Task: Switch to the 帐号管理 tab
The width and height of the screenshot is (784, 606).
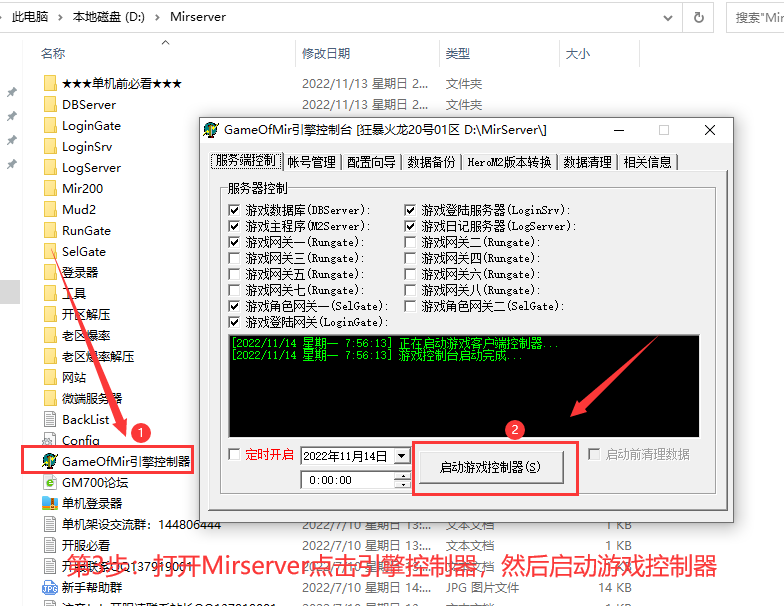Action: coord(312,162)
